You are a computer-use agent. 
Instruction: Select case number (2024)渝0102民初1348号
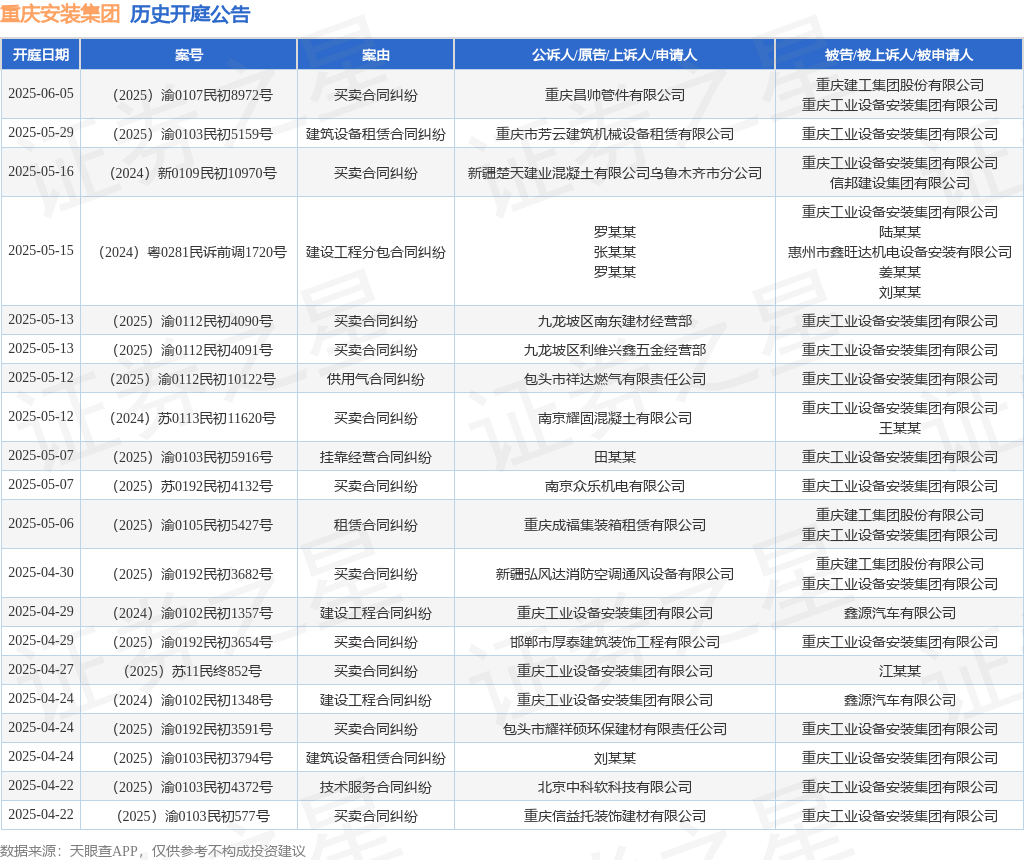(189, 701)
